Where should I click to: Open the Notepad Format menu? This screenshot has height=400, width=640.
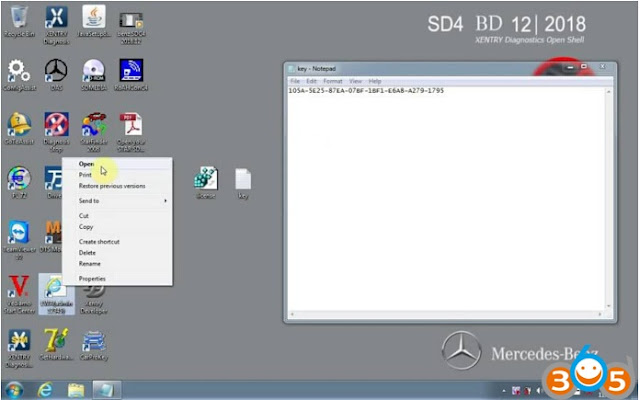pos(333,81)
